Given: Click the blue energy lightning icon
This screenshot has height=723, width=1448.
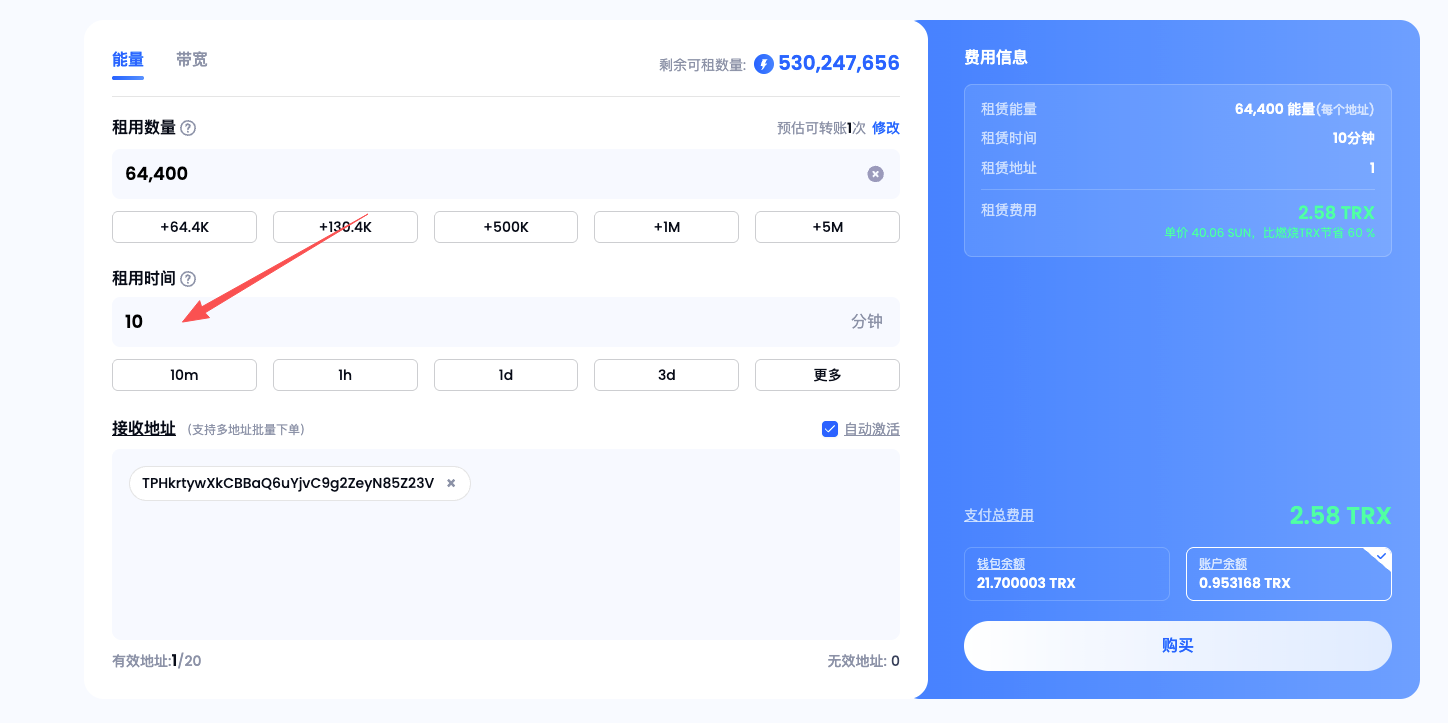Looking at the screenshot, I should (764, 64).
